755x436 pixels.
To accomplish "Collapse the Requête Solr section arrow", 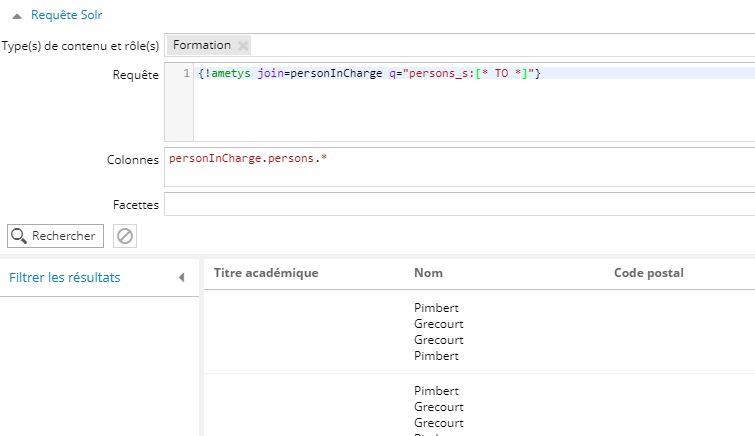I will tap(17, 16).
